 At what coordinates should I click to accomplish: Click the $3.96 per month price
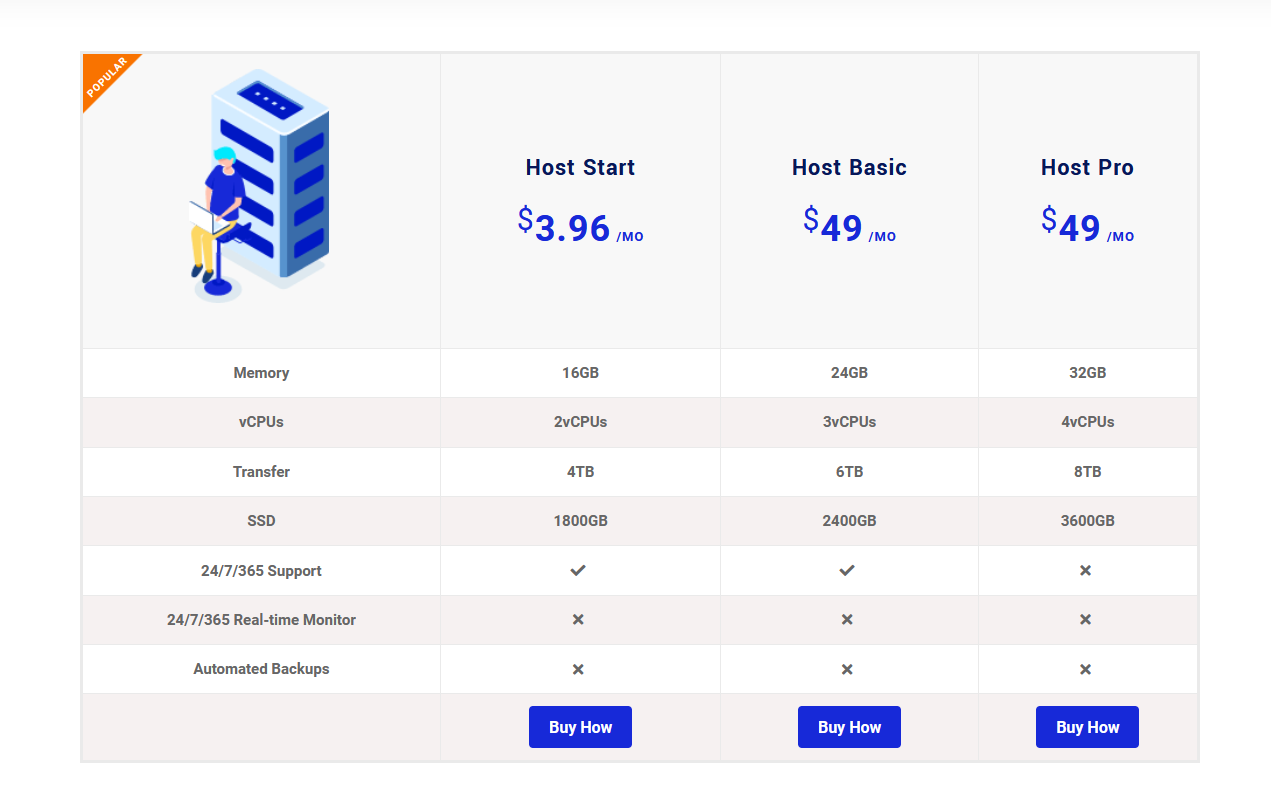[x=580, y=228]
